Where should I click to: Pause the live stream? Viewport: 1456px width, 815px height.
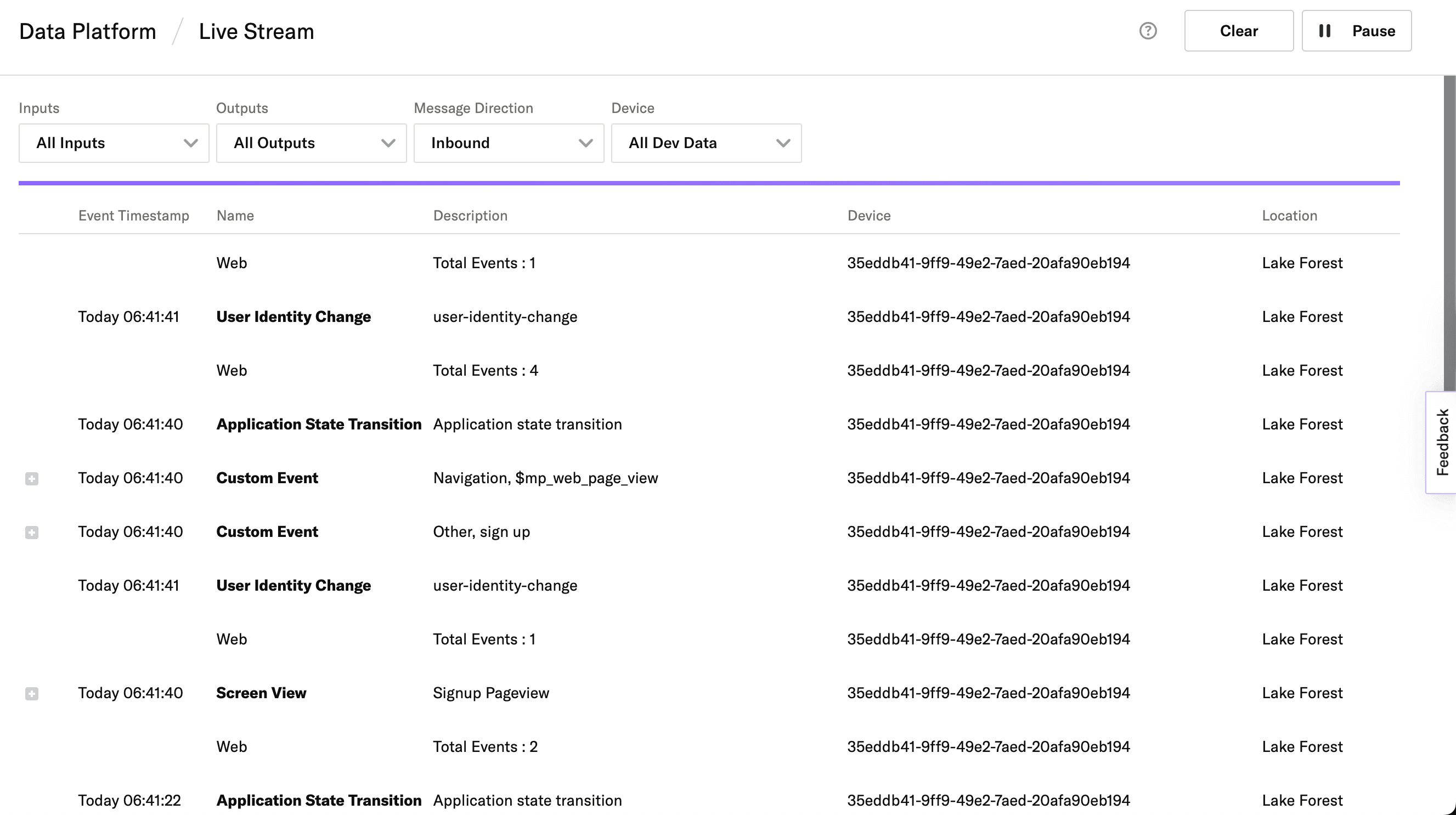(x=1356, y=31)
